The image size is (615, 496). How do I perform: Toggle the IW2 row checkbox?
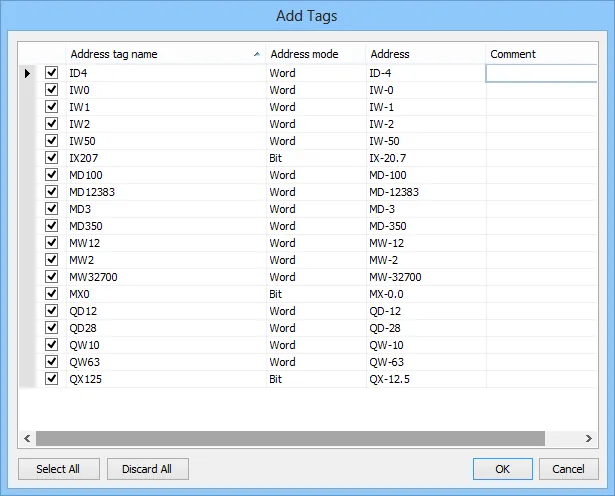tap(51, 124)
